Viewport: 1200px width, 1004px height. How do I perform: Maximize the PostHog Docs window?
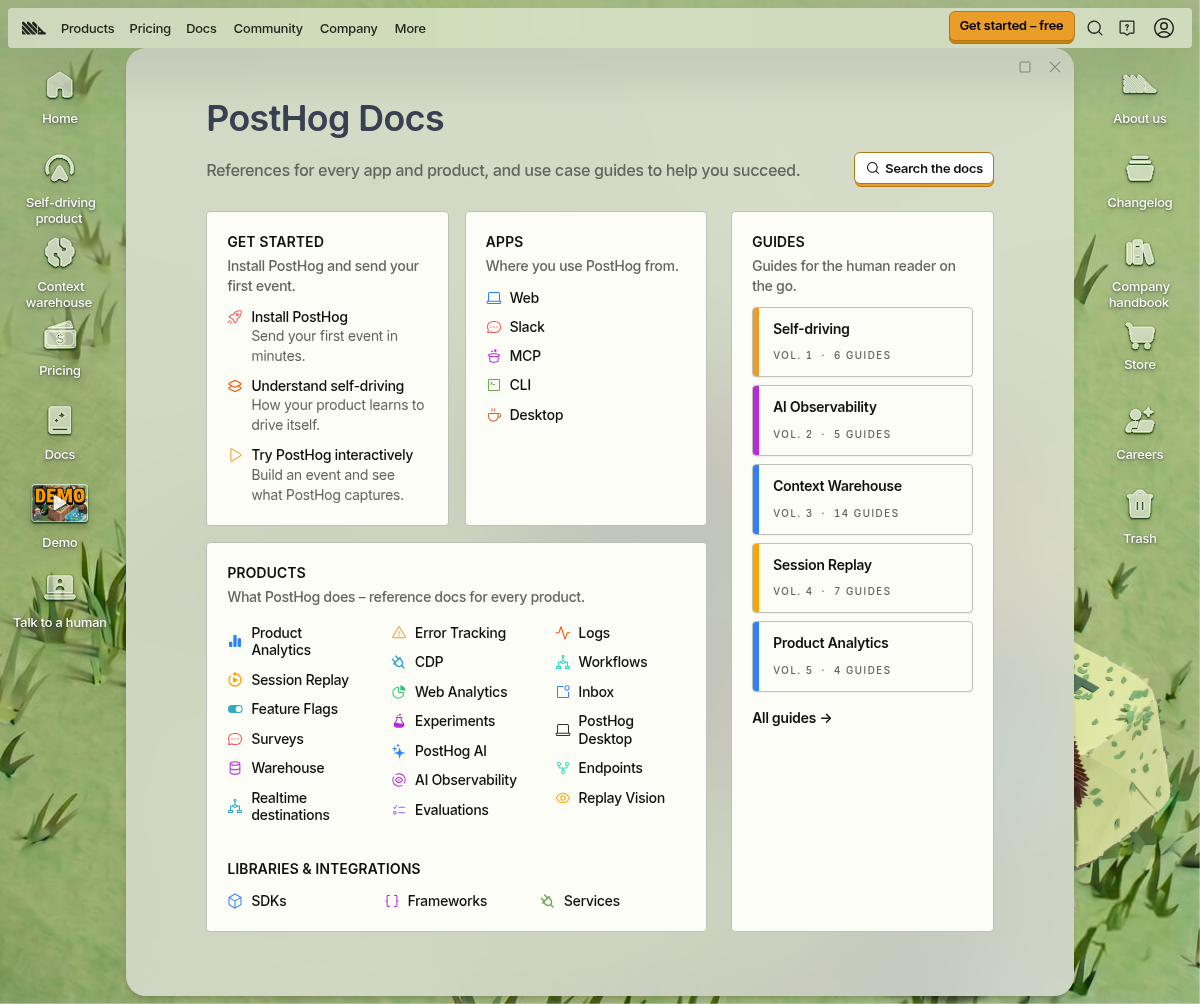pyautogui.click(x=1025, y=67)
